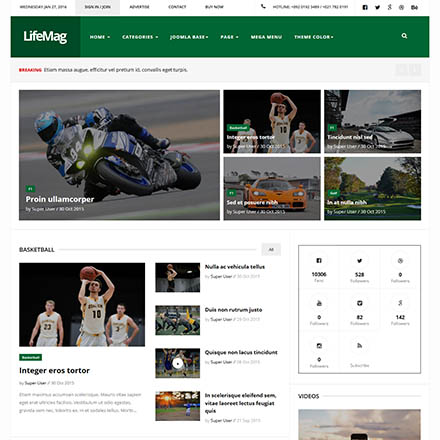Click the Basketball section heading
Image resolution: width=440 pixels, height=440 pixels.
(x=37, y=250)
